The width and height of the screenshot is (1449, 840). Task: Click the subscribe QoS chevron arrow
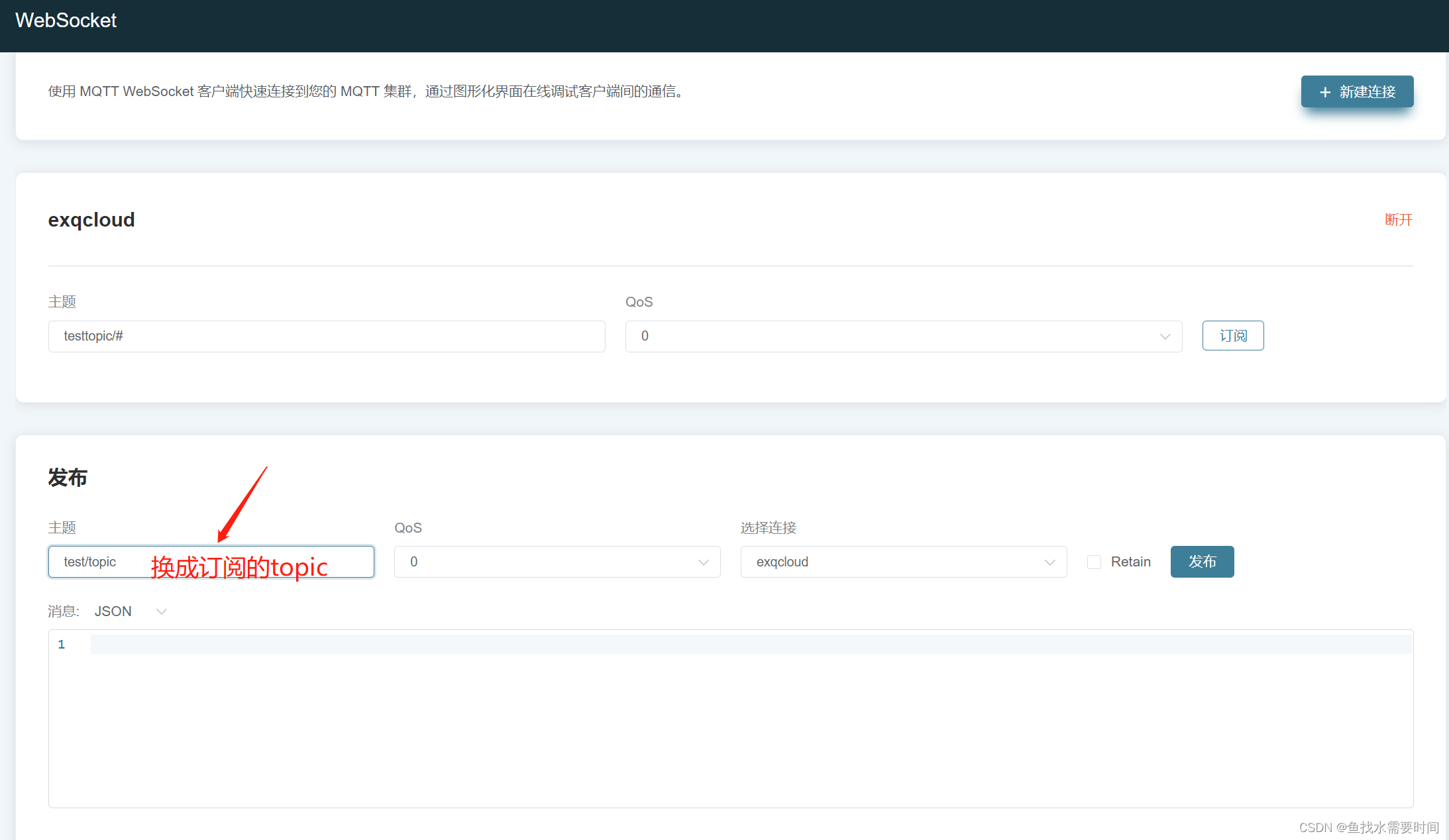(x=1165, y=337)
